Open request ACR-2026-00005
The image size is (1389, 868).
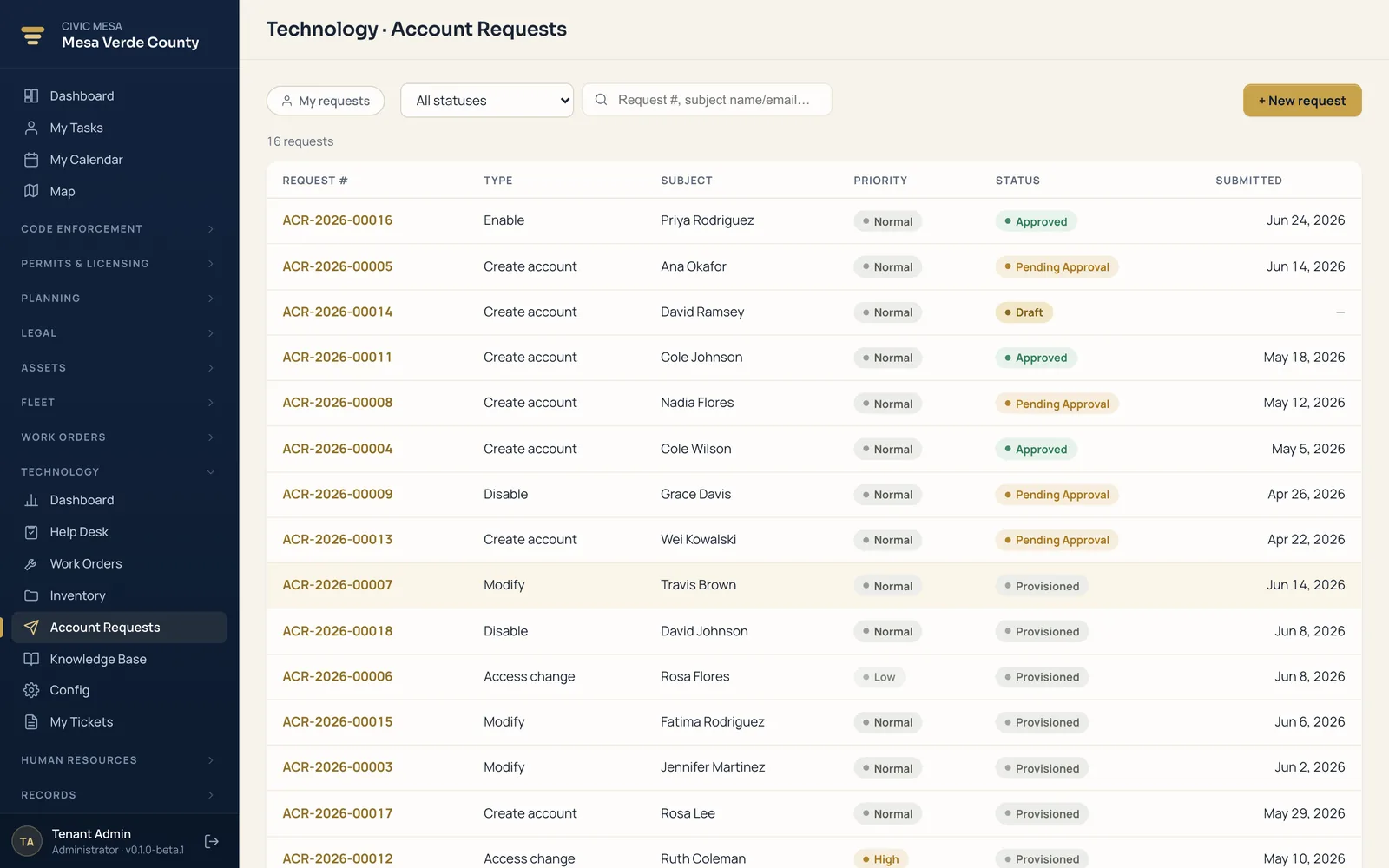pos(337,266)
